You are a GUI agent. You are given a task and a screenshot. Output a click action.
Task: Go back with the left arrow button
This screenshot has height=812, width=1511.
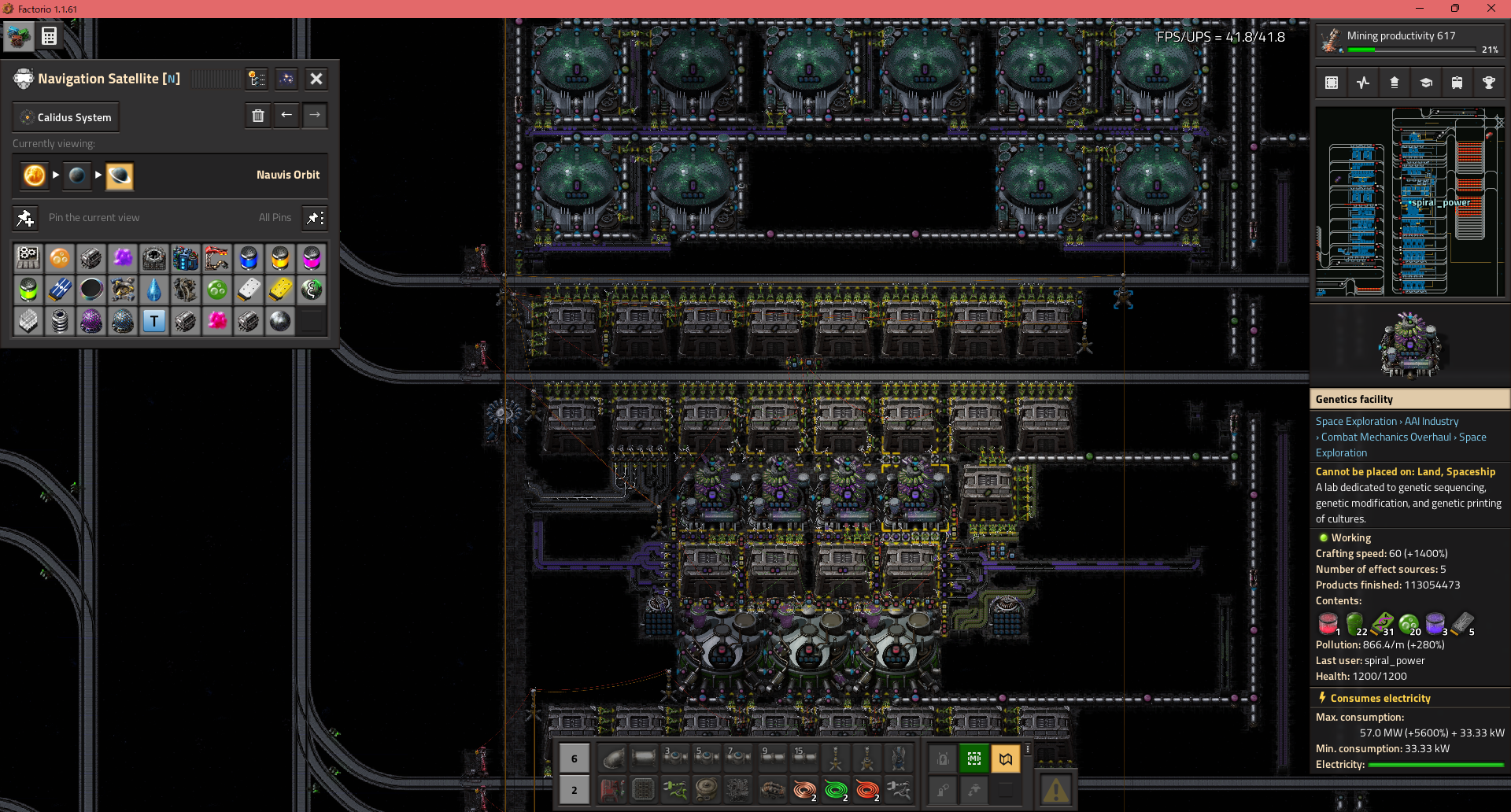(286, 116)
